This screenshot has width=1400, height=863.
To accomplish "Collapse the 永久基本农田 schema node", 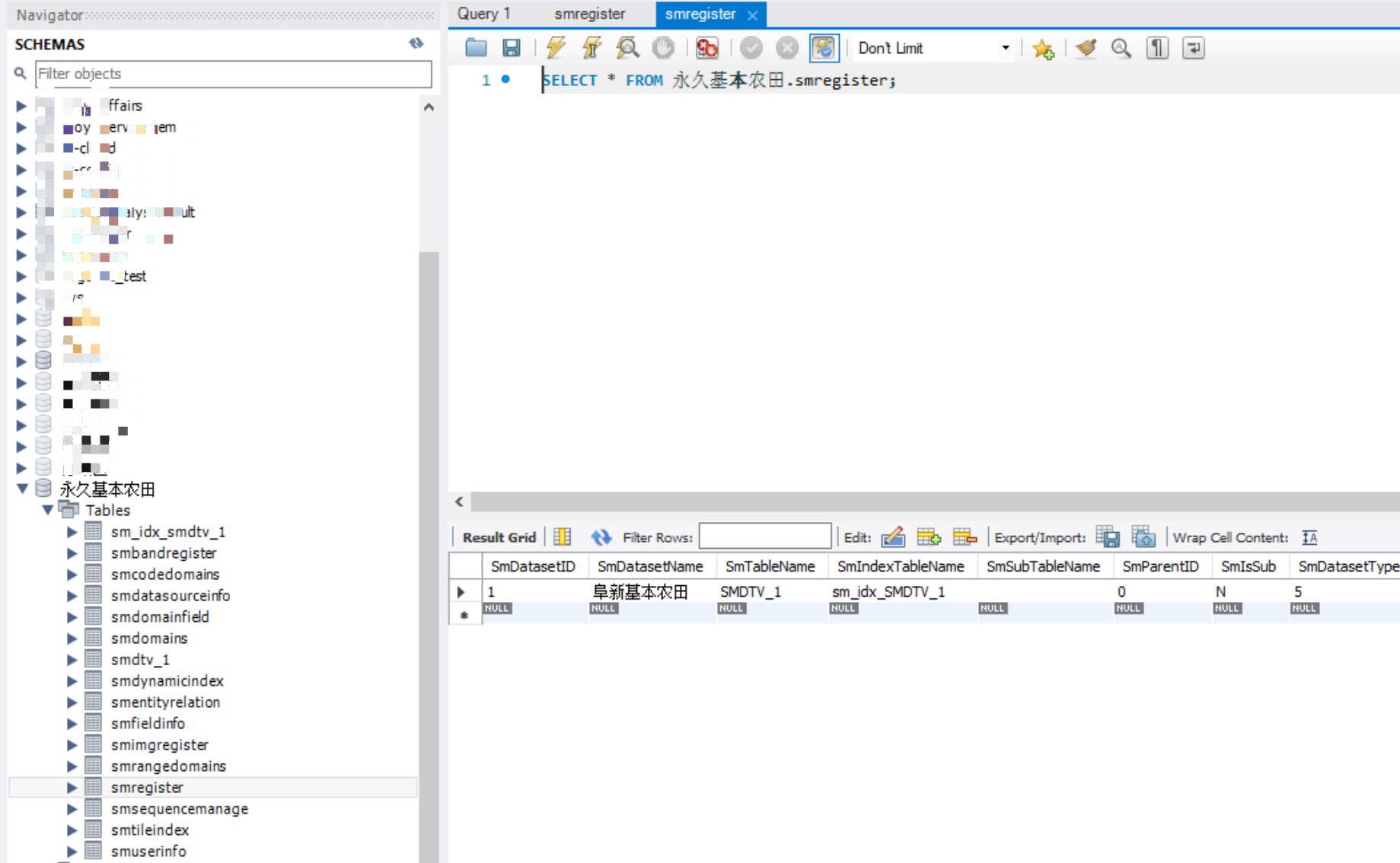I will pyautogui.click(x=22, y=489).
